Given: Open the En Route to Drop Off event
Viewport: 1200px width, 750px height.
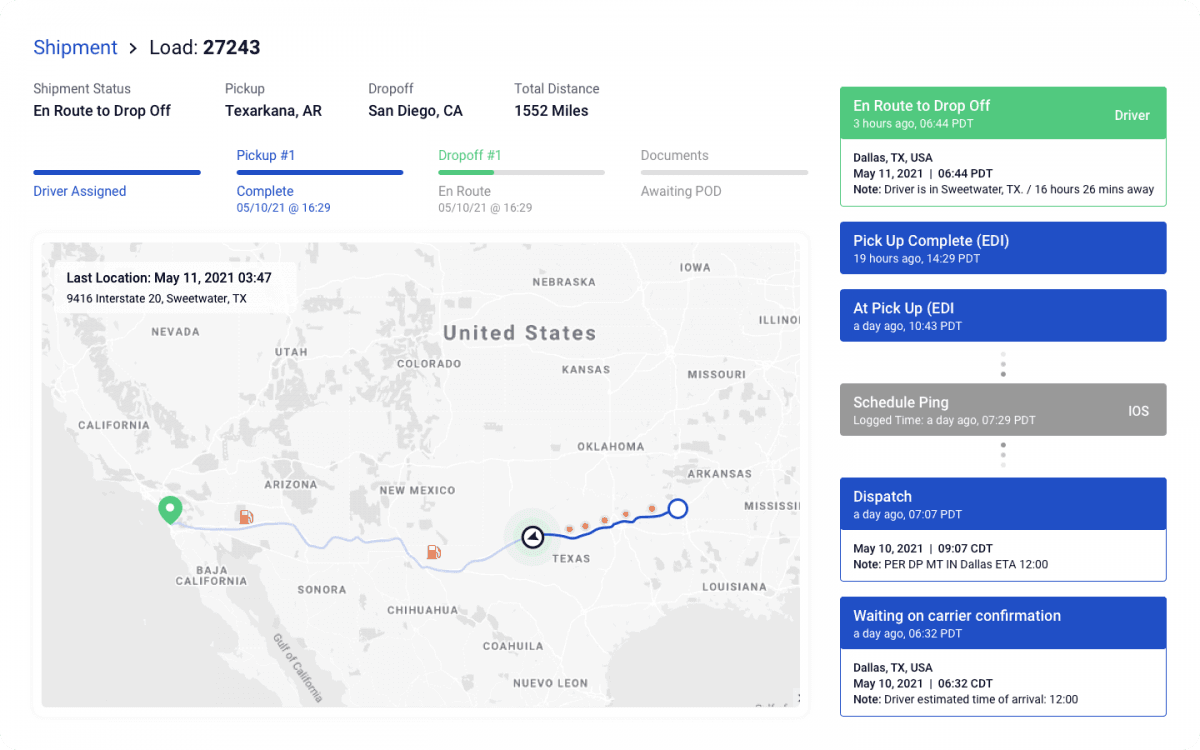Looking at the screenshot, I should tap(1002, 113).
